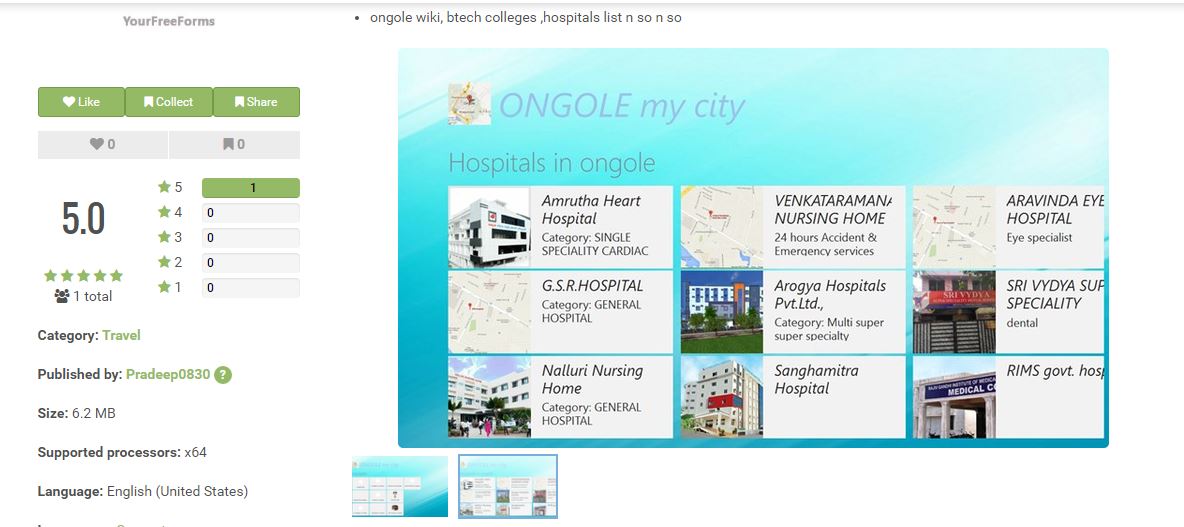Screen dimensions: 1184x527
Task: Click the Sanghamitra Hospital building image
Action: tap(721, 397)
